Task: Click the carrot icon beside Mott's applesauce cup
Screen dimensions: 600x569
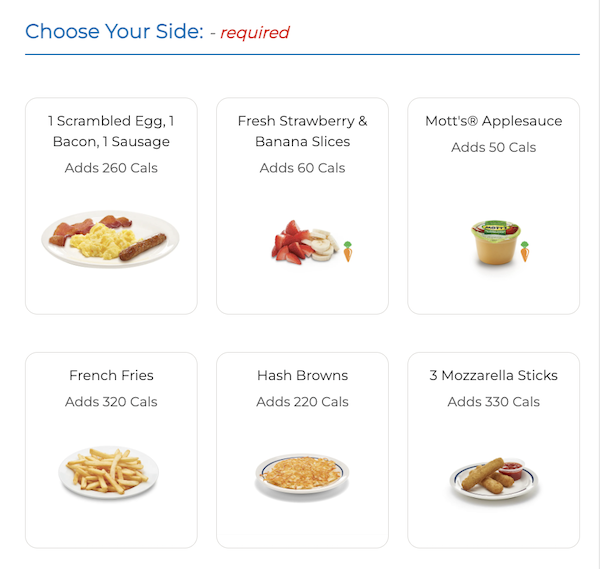Action: [x=525, y=251]
